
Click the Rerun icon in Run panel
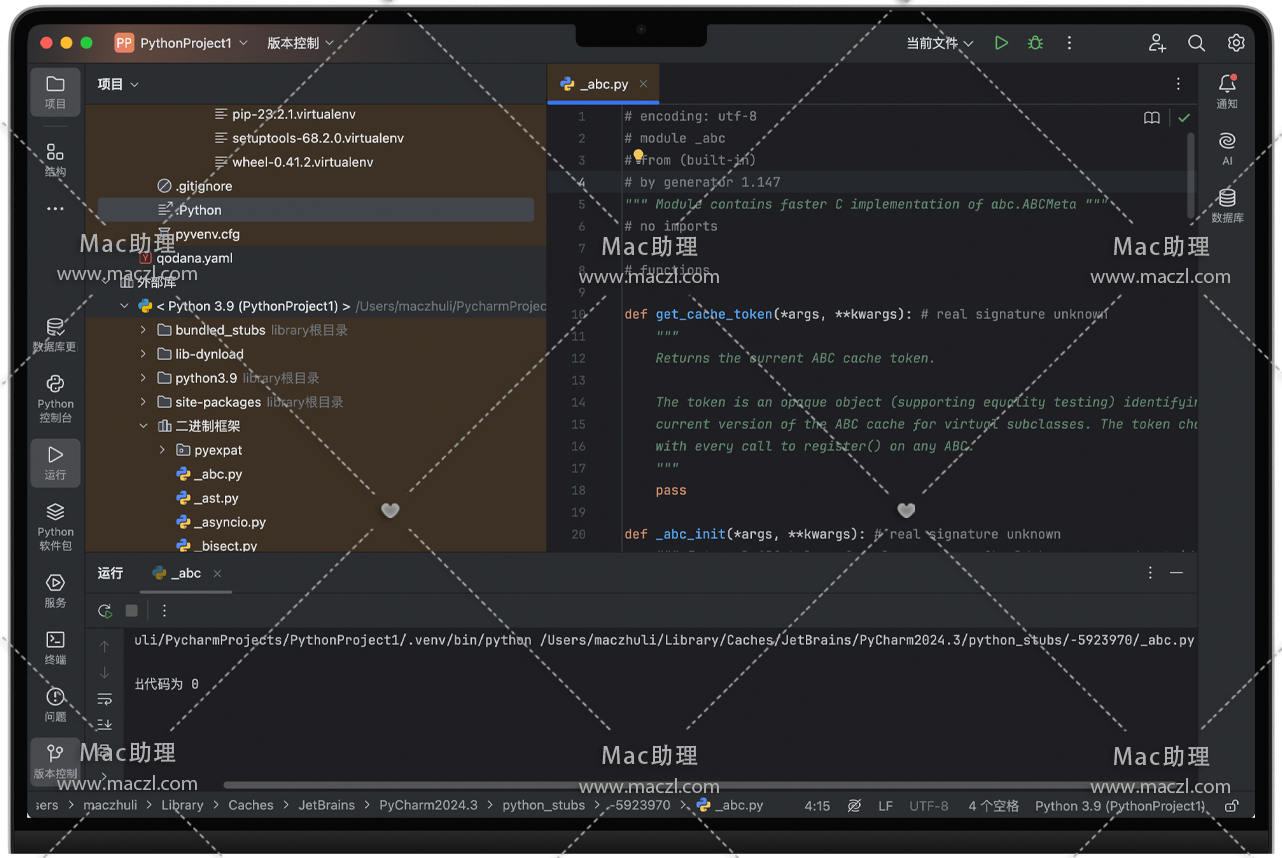tap(105, 610)
